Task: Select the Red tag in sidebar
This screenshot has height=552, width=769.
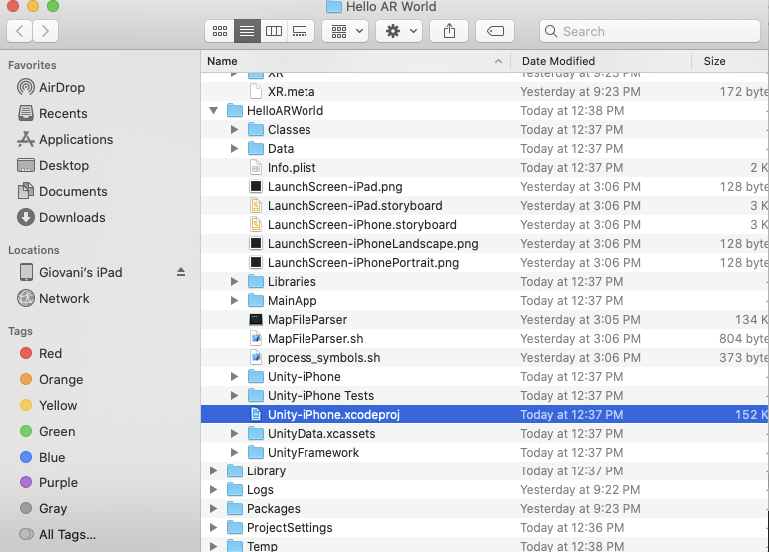Action: 50,353
